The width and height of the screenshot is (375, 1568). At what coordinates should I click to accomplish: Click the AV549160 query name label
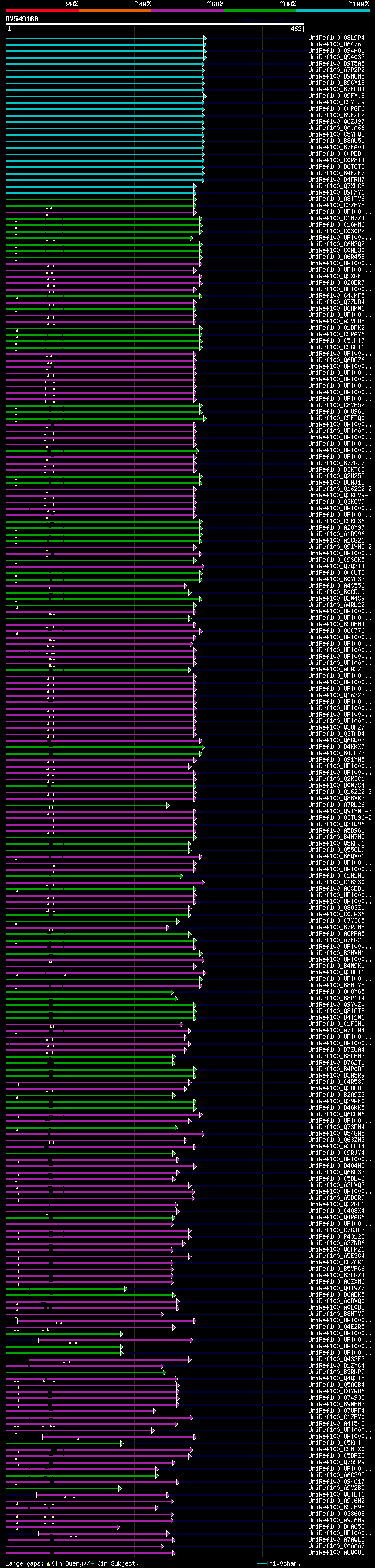(22, 19)
